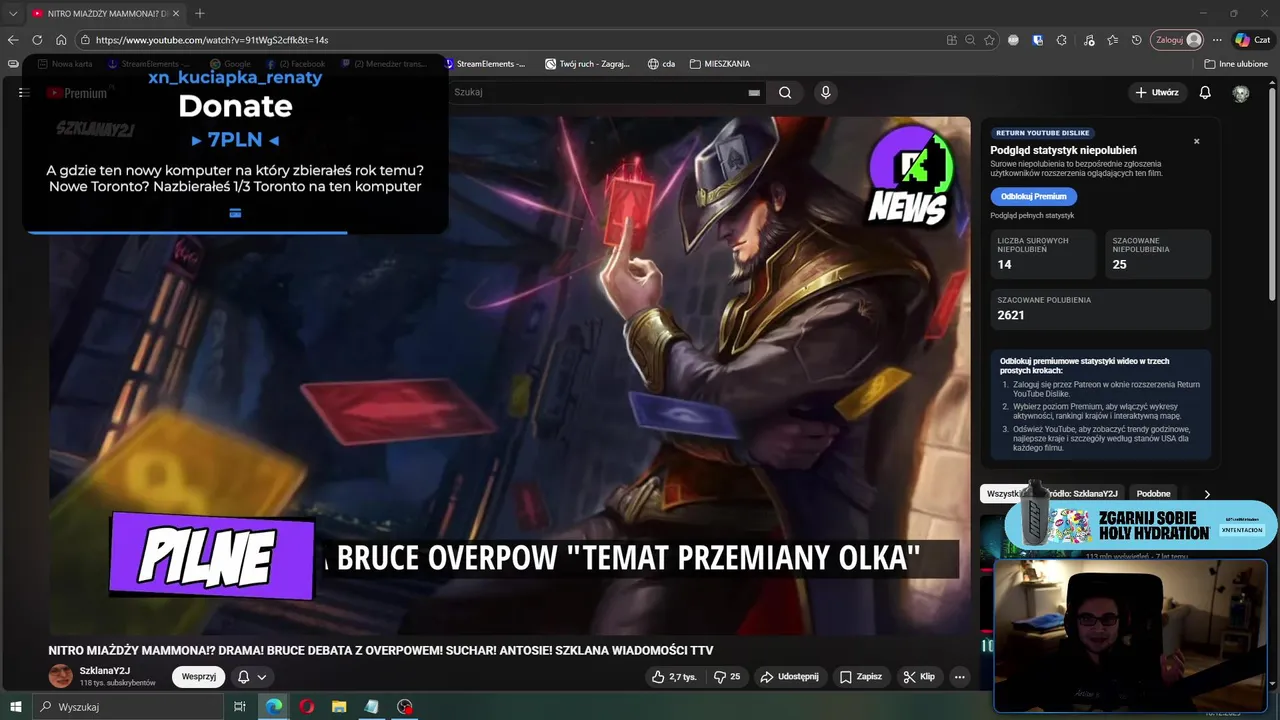Open the Extensions puzzle piece menu
Image resolution: width=1280 pixels, height=720 pixels.
1062,40
